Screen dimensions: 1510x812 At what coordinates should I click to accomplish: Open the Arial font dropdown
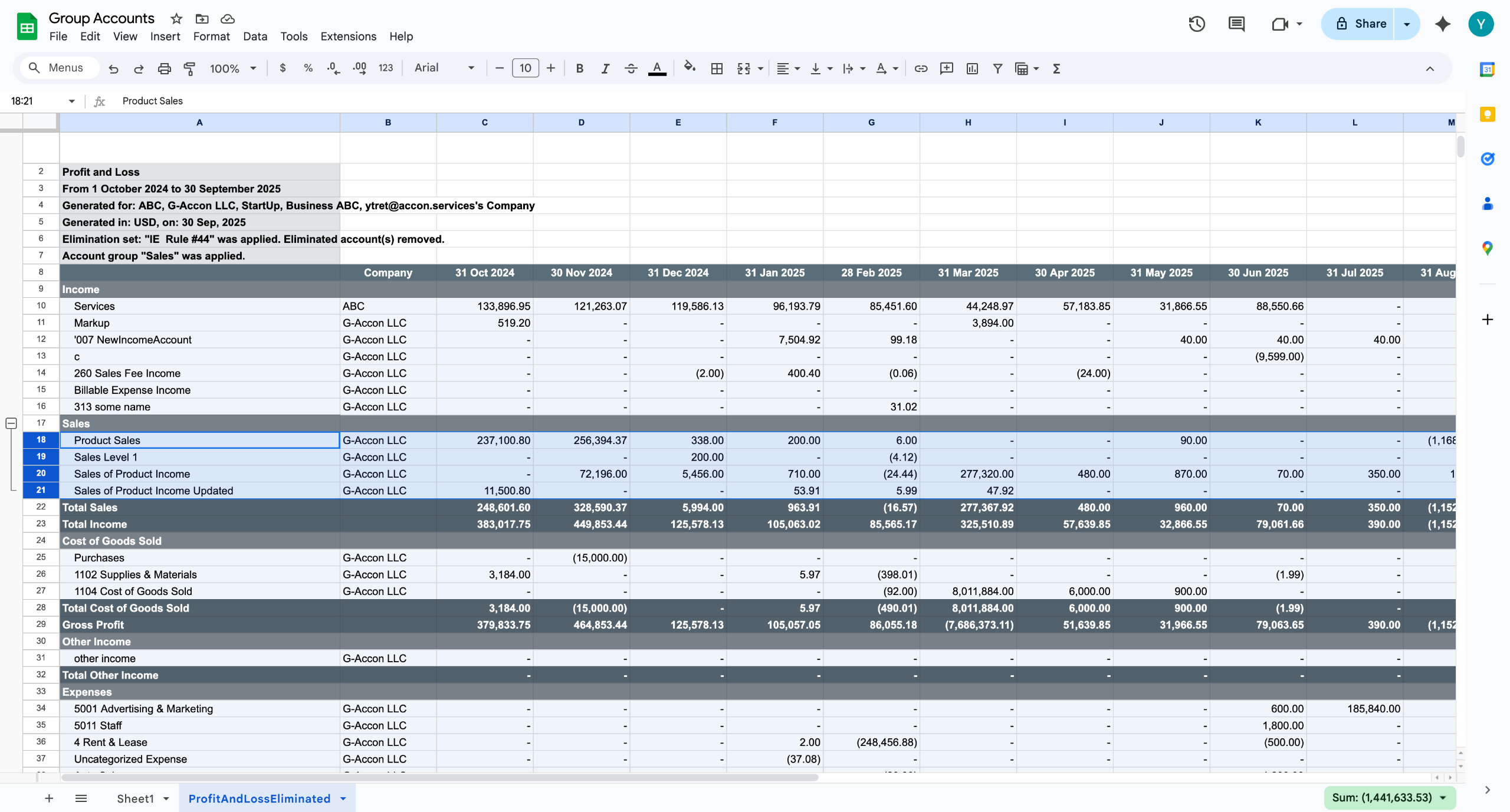(444, 68)
